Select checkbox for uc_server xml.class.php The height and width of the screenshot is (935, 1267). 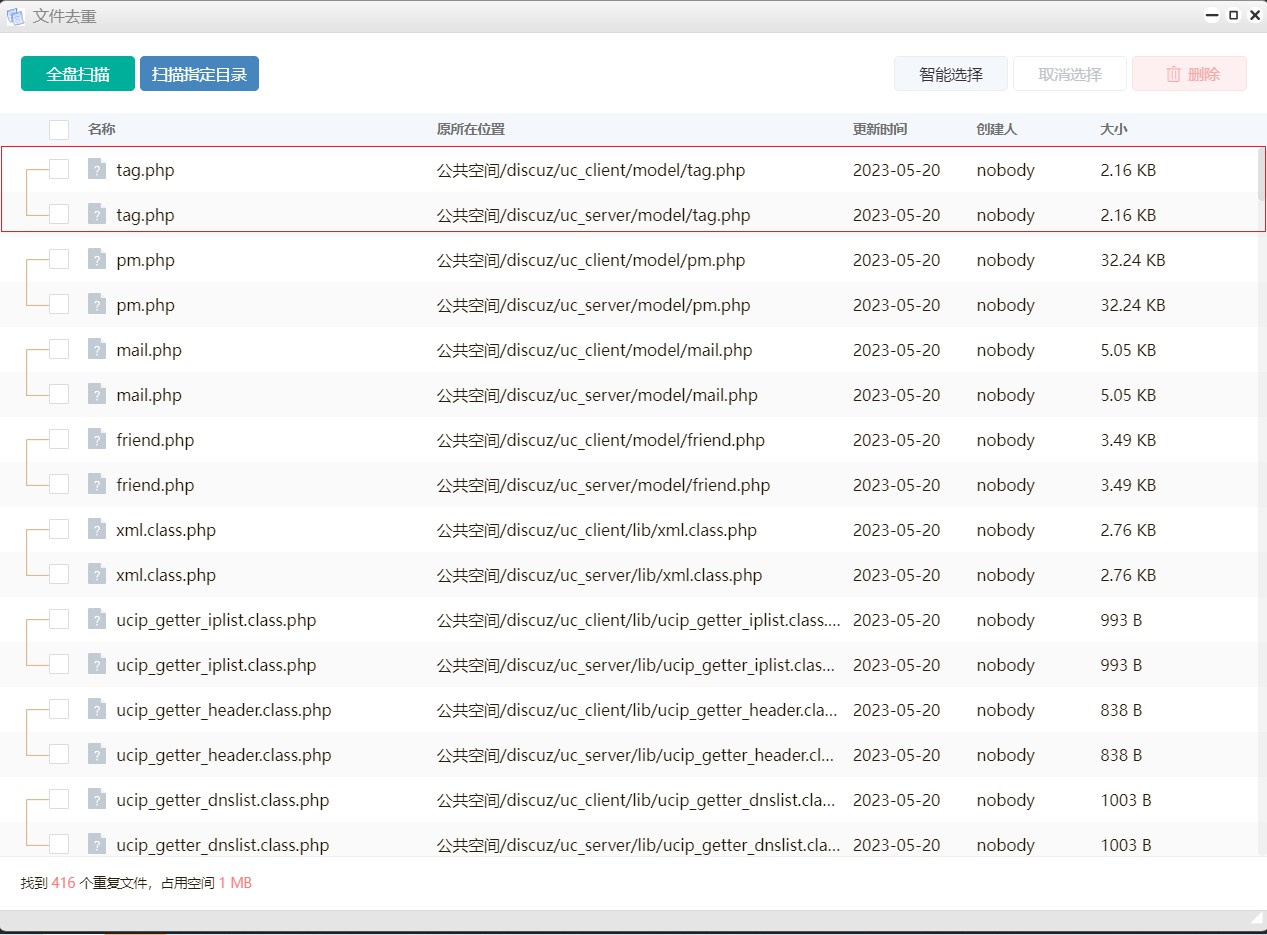(59, 574)
